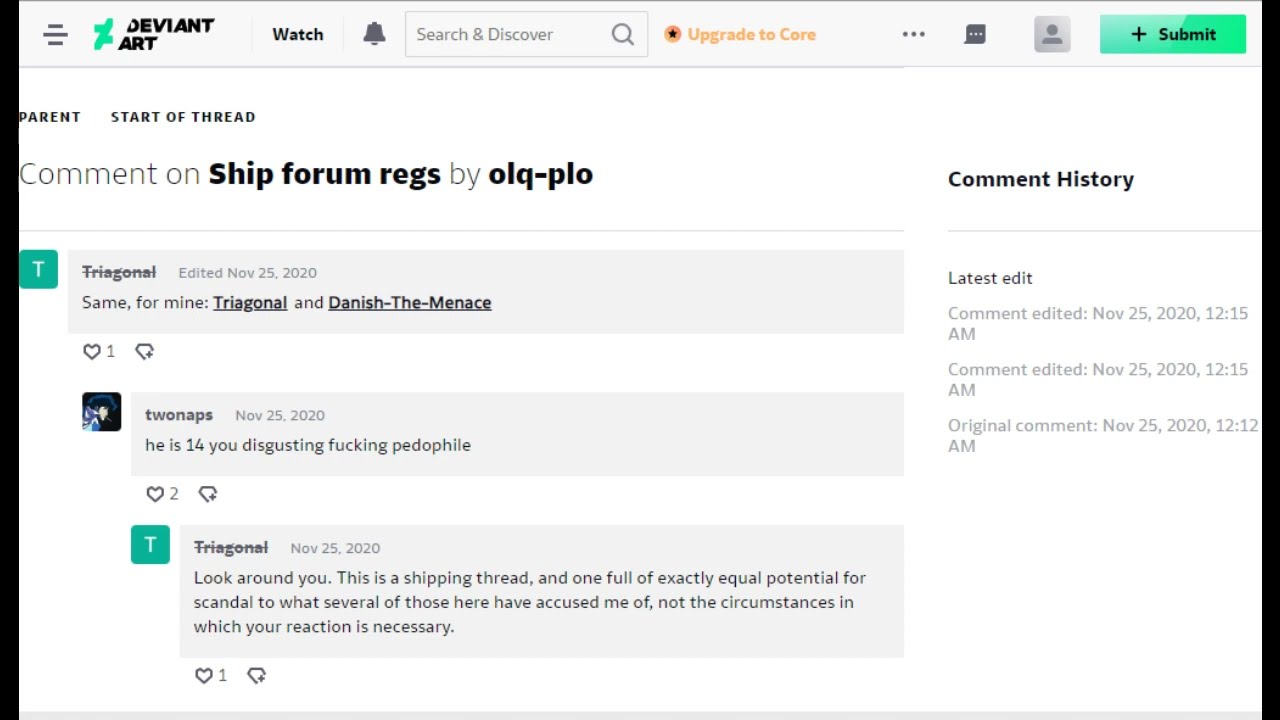Expand the three-dots more menu
1280x720 pixels.
point(913,34)
